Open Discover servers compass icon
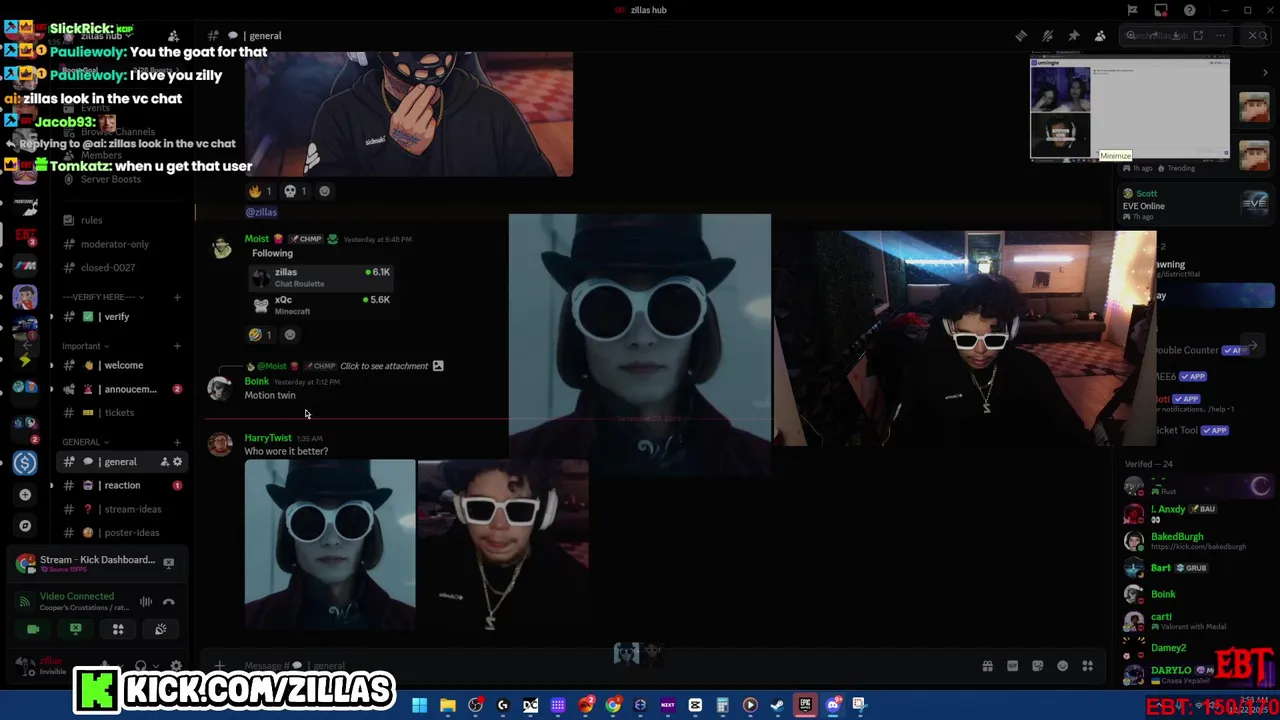This screenshot has width=1280, height=720. 25,526
